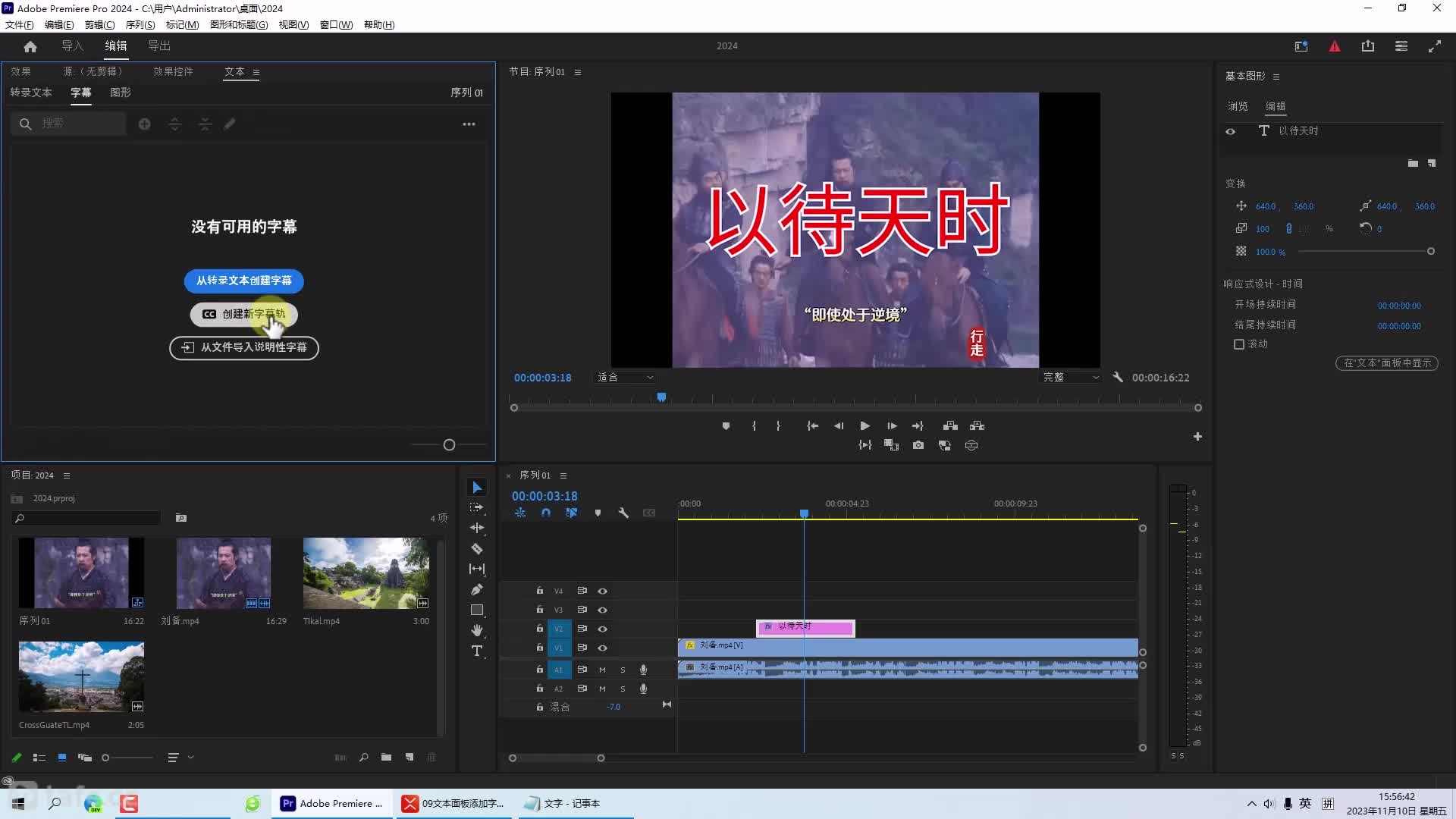The image size is (1456, 819).
Task: Click the Play button in Program monitor
Action: (864, 426)
